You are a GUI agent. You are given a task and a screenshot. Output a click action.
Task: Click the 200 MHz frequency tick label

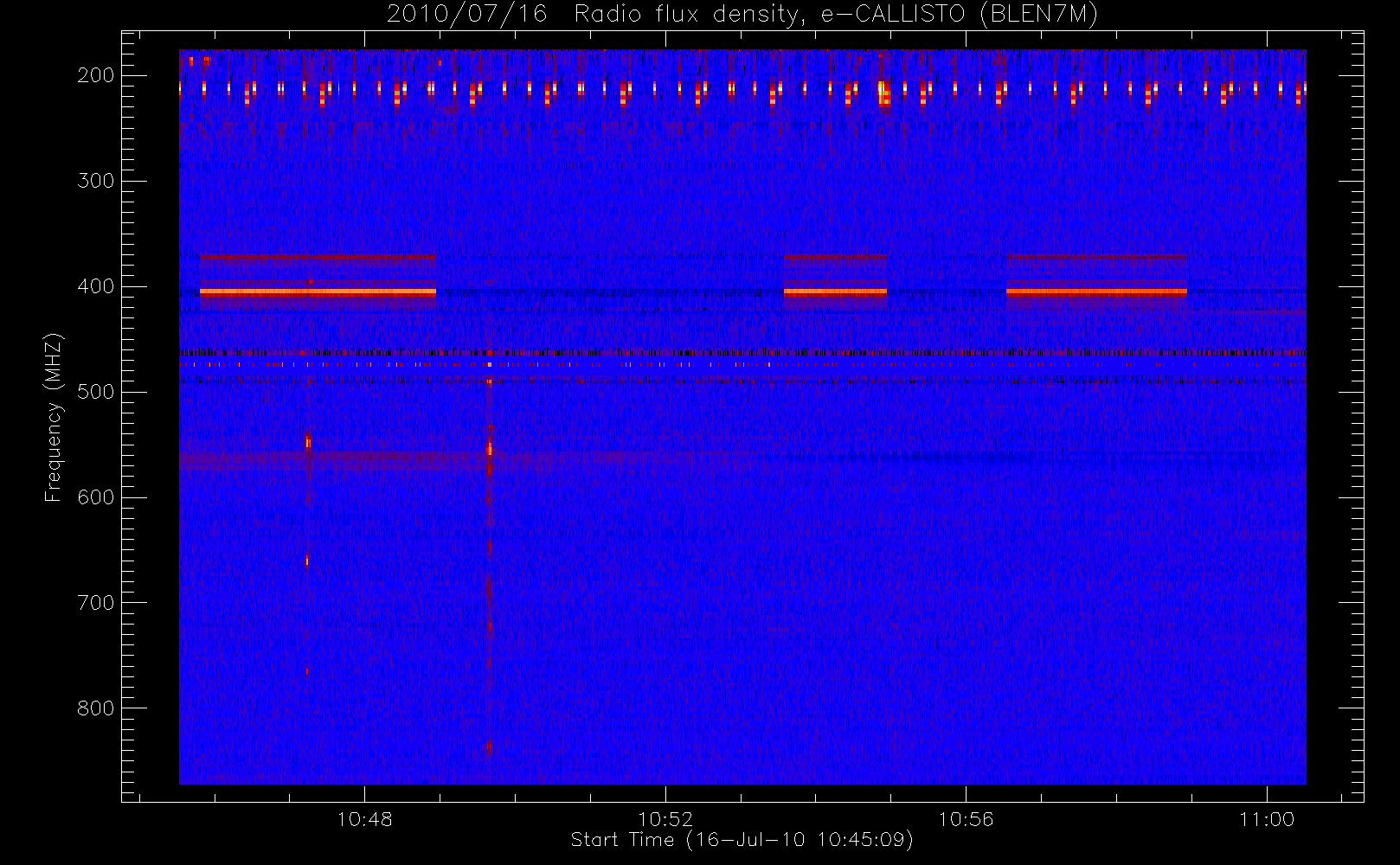click(x=96, y=75)
